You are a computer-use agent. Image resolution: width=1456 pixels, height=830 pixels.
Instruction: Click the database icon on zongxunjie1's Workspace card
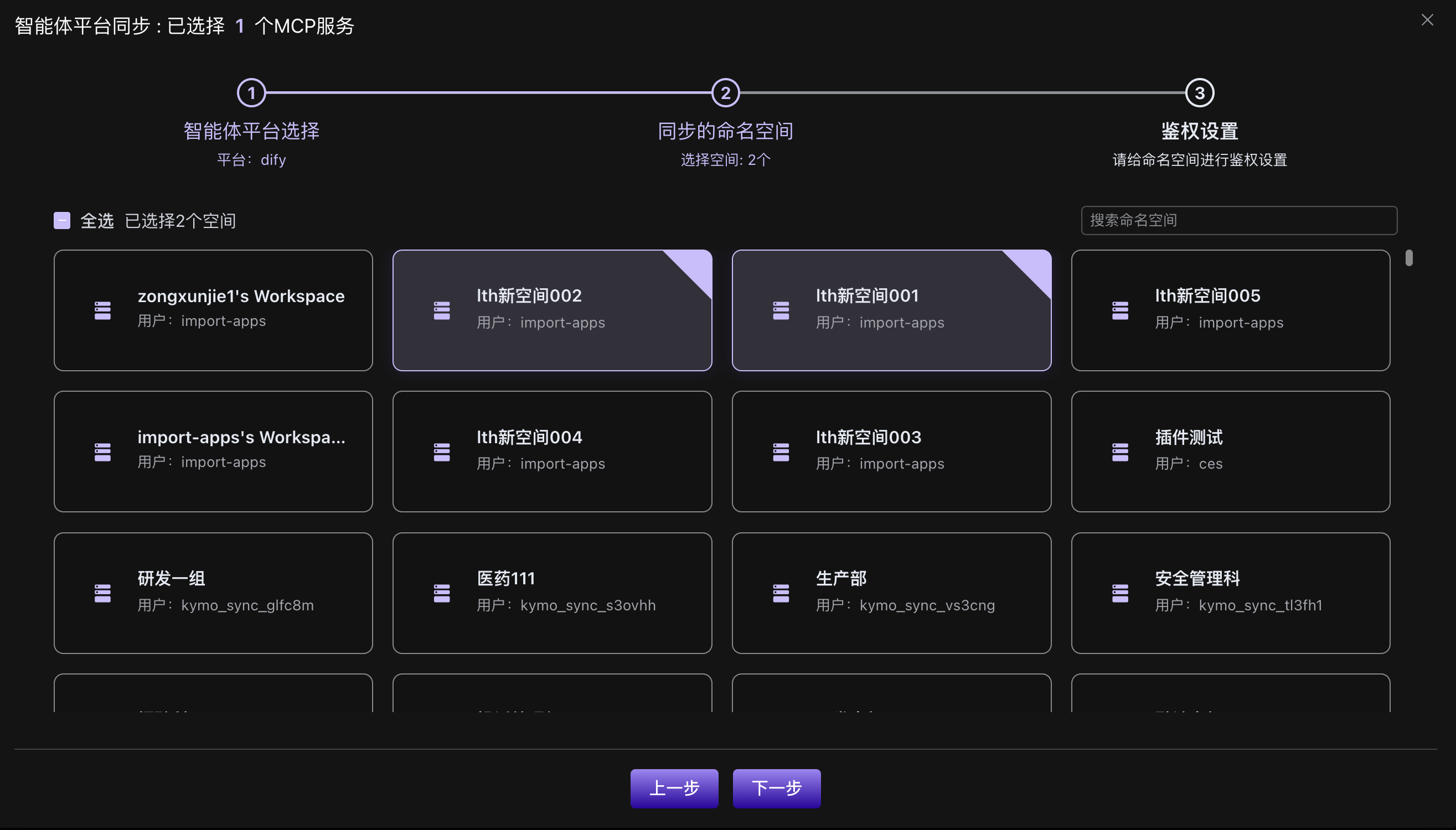(x=102, y=309)
